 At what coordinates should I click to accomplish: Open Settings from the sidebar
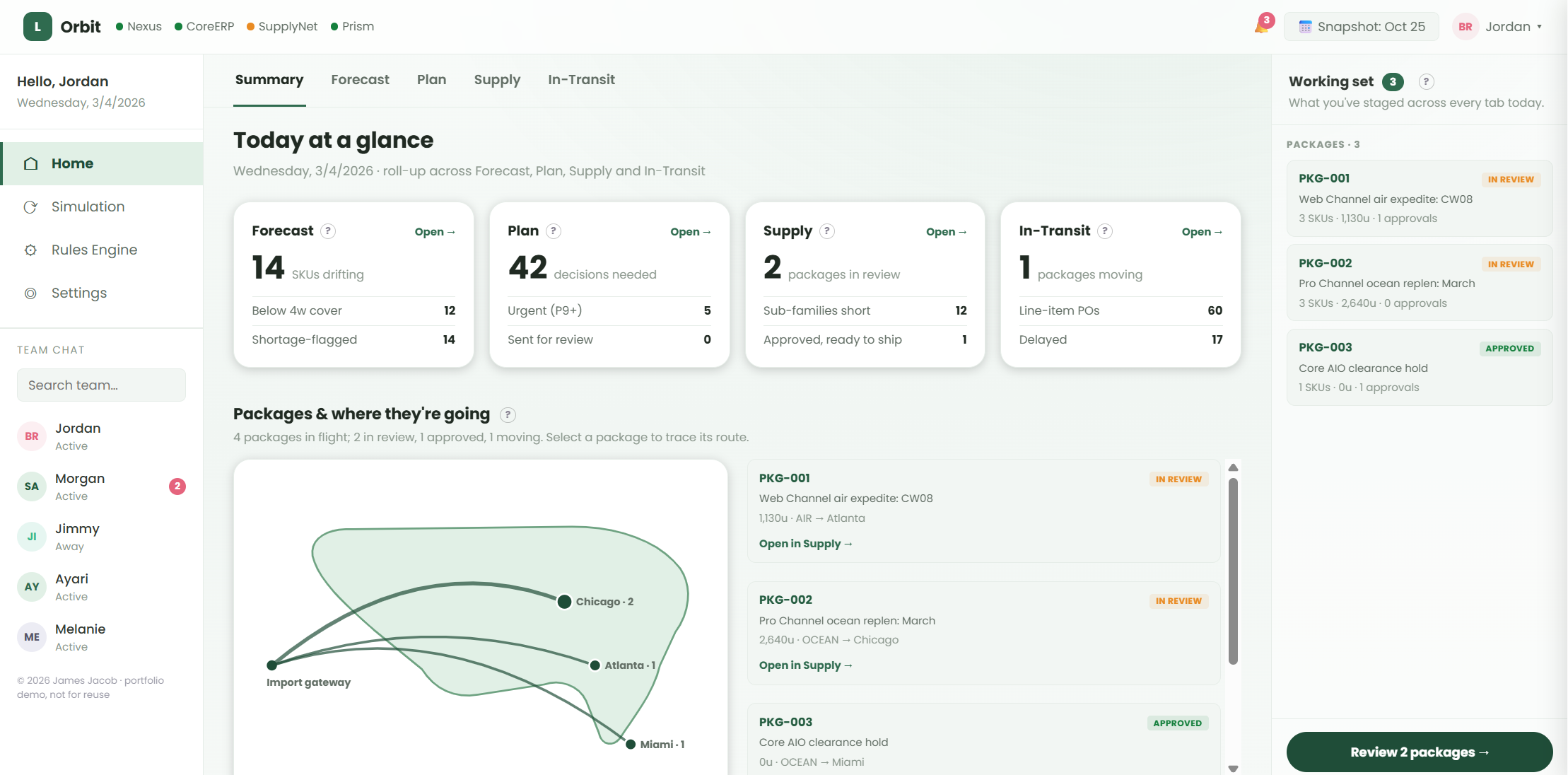click(x=102, y=293)
